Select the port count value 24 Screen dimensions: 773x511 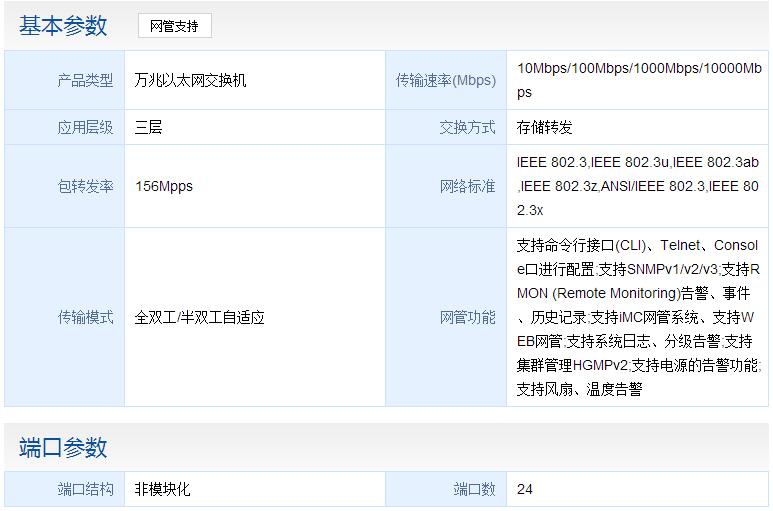525,489
